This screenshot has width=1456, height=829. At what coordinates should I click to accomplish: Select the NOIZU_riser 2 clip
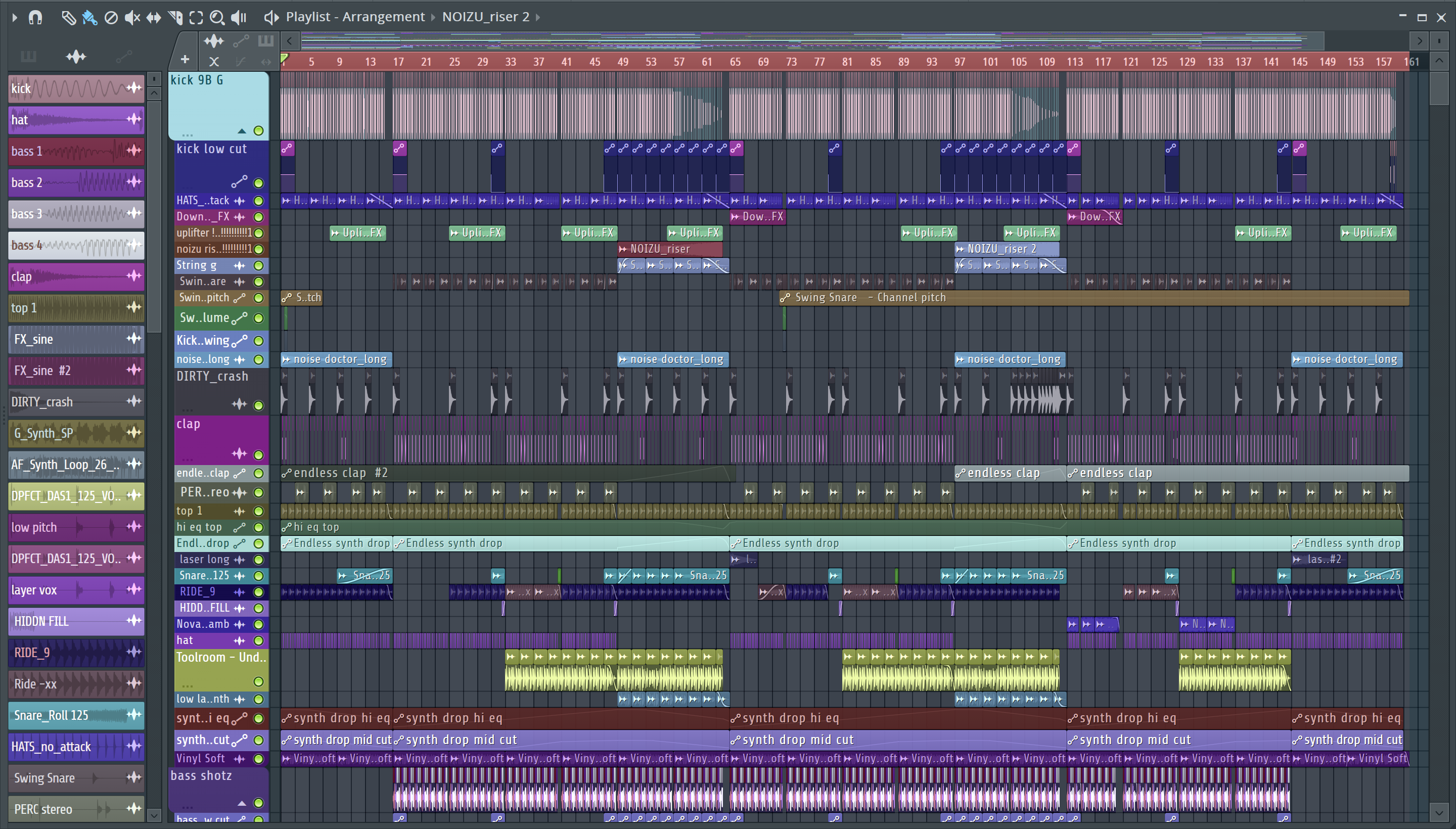pos(1007,249)
